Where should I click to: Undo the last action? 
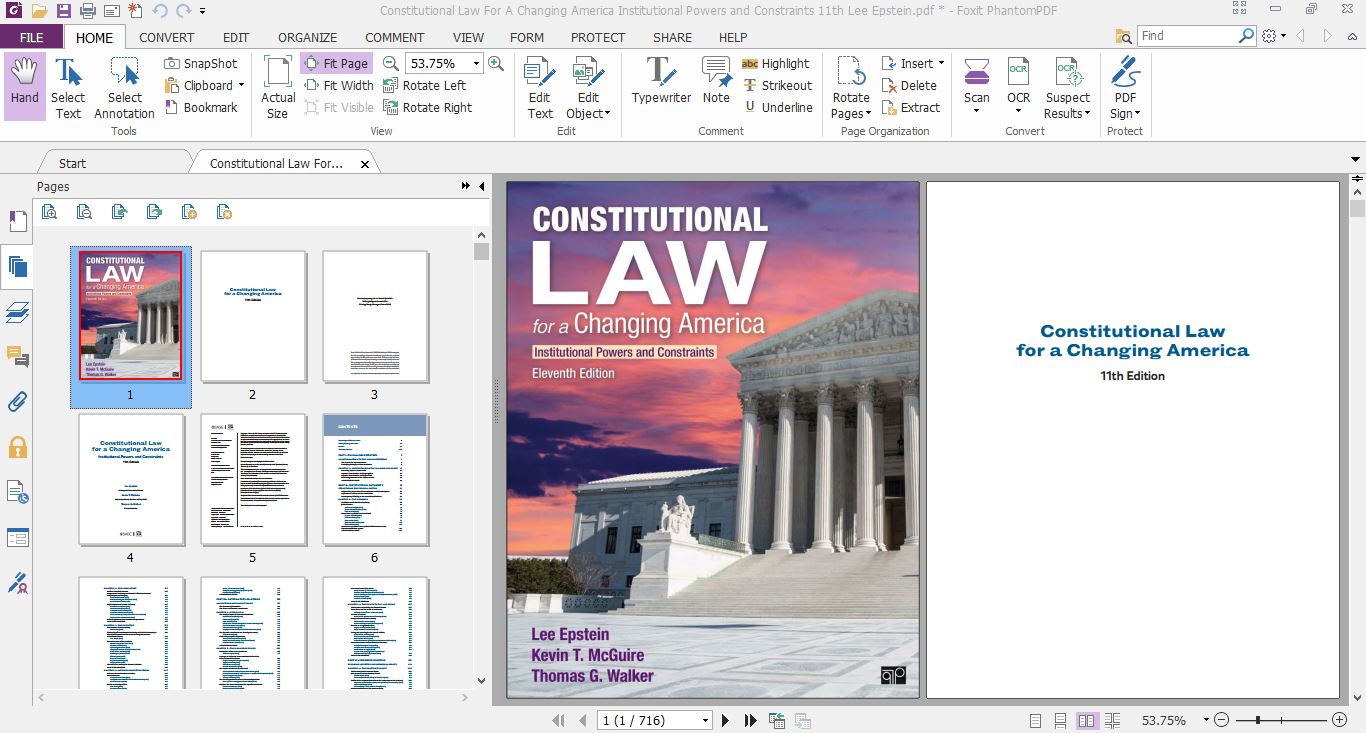[x=160, y=11]
